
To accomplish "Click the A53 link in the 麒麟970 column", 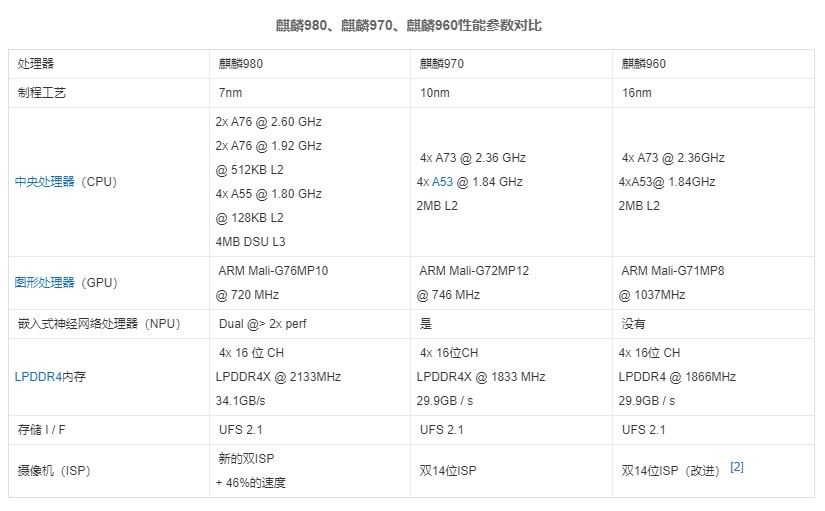I will point(442,182).
